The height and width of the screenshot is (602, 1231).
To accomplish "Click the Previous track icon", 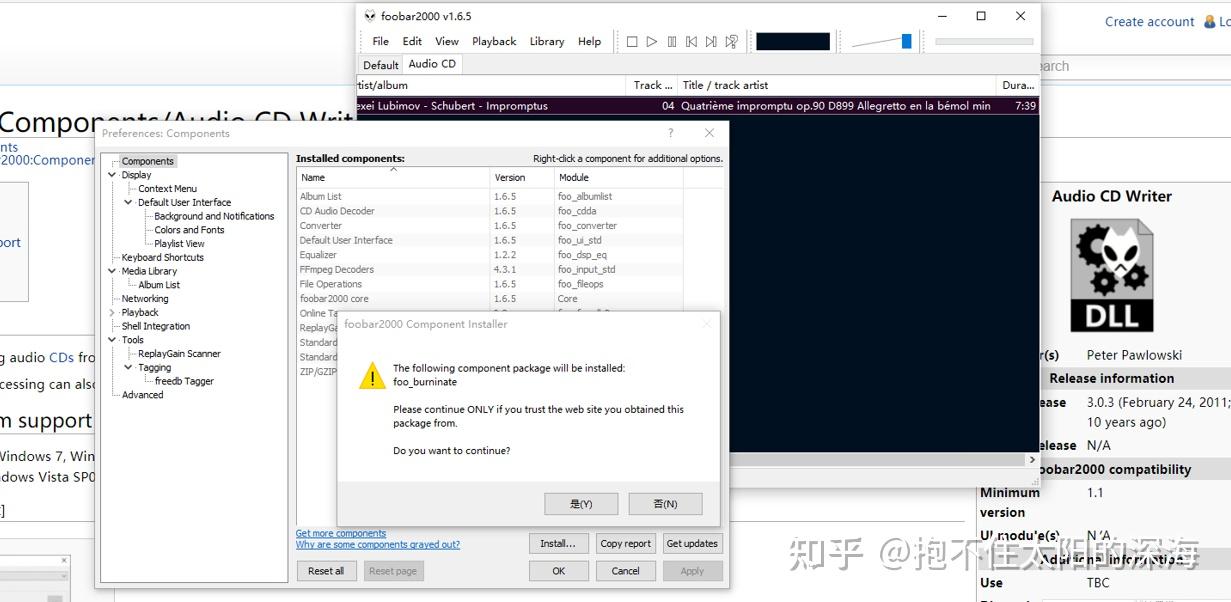I will (x=691, y=41).
